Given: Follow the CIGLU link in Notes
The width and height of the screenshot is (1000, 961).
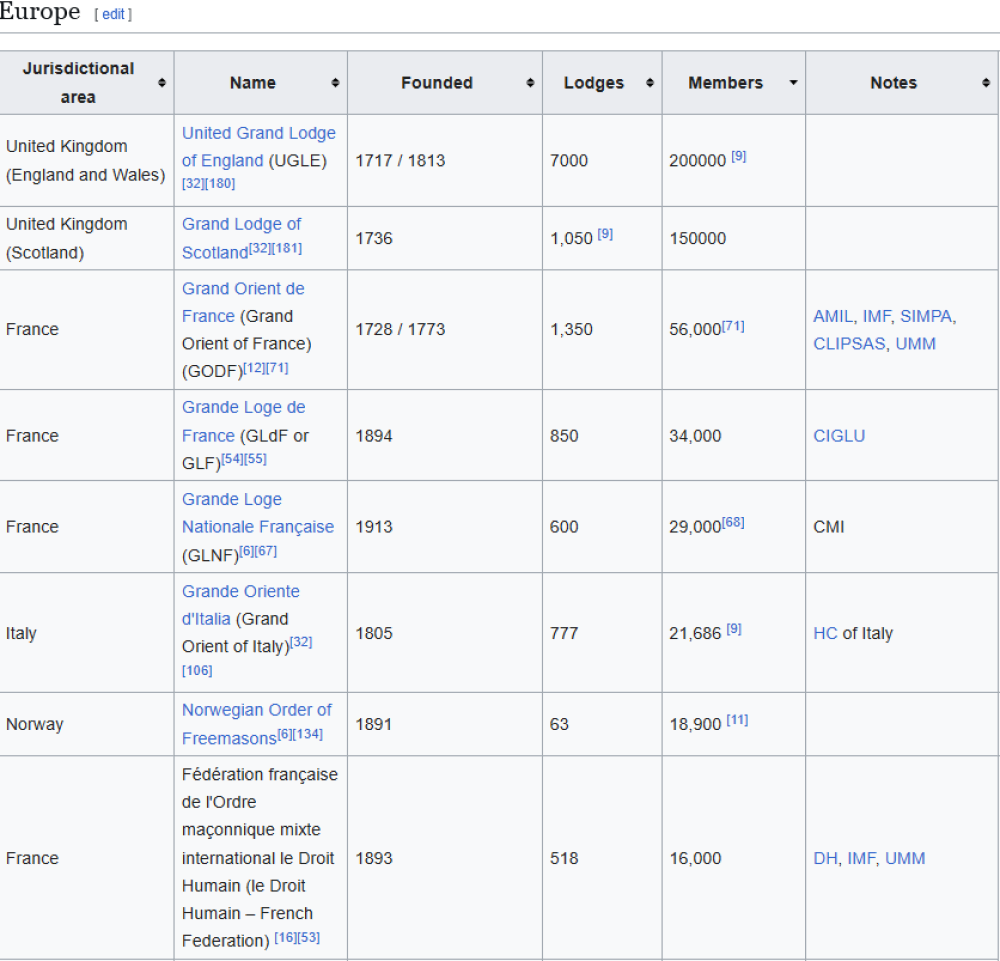Looking at the screenshot, I should point(839,436).
